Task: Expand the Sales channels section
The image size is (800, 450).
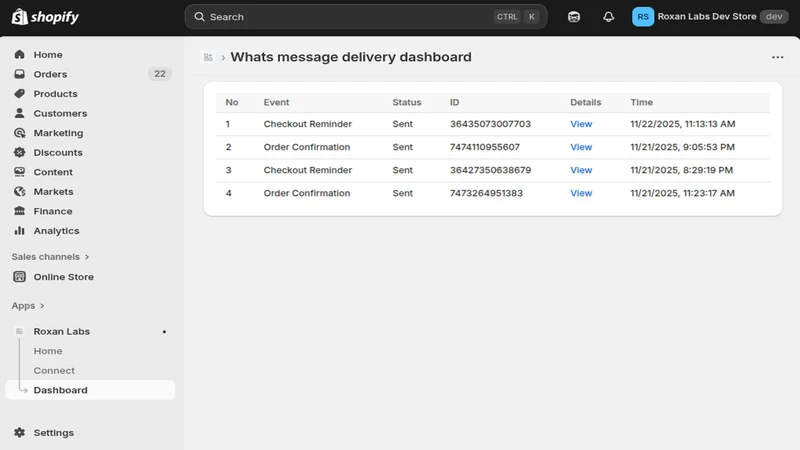Action: (51, 257)
